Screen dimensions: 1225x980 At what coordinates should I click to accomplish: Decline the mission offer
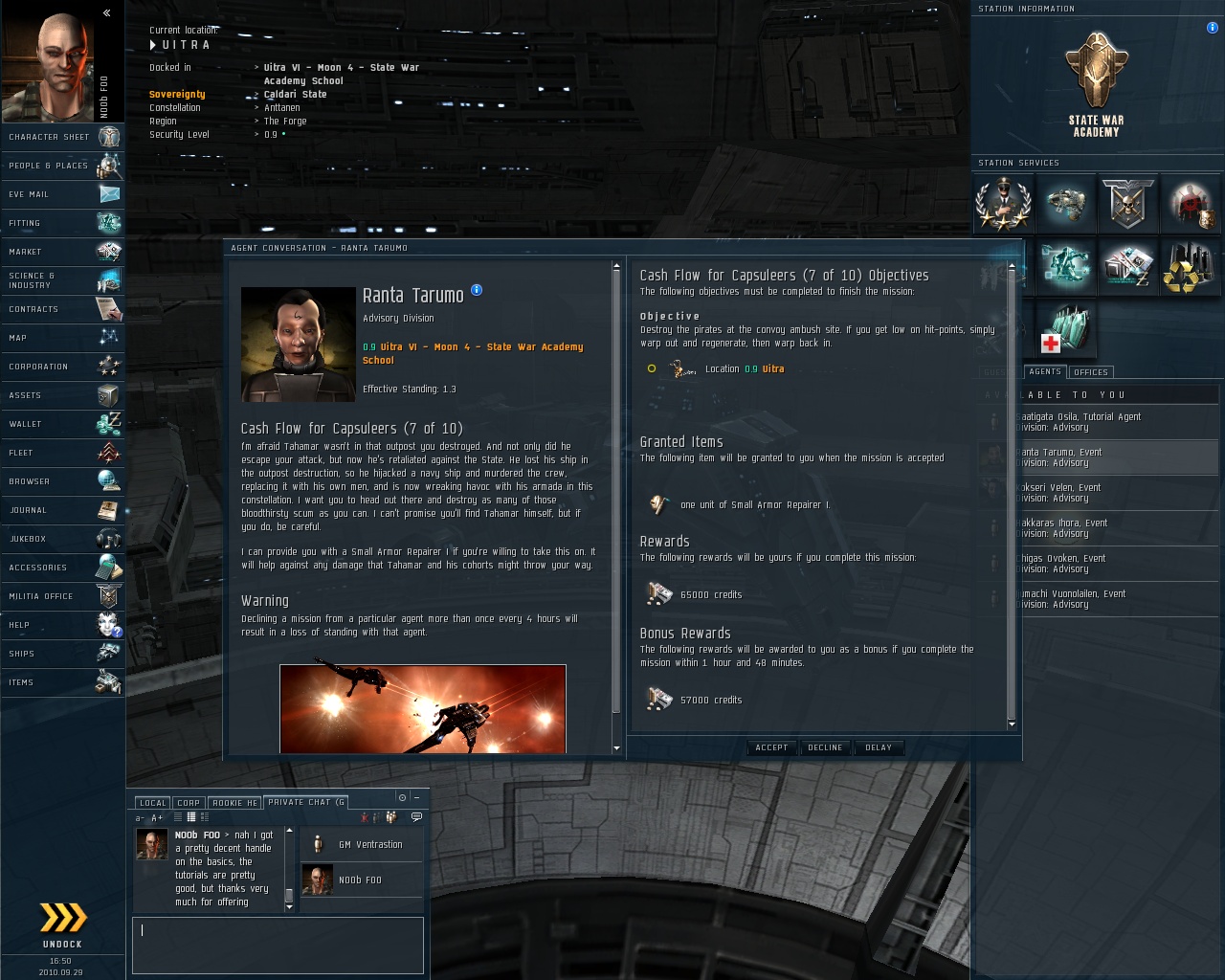(825, 747)
